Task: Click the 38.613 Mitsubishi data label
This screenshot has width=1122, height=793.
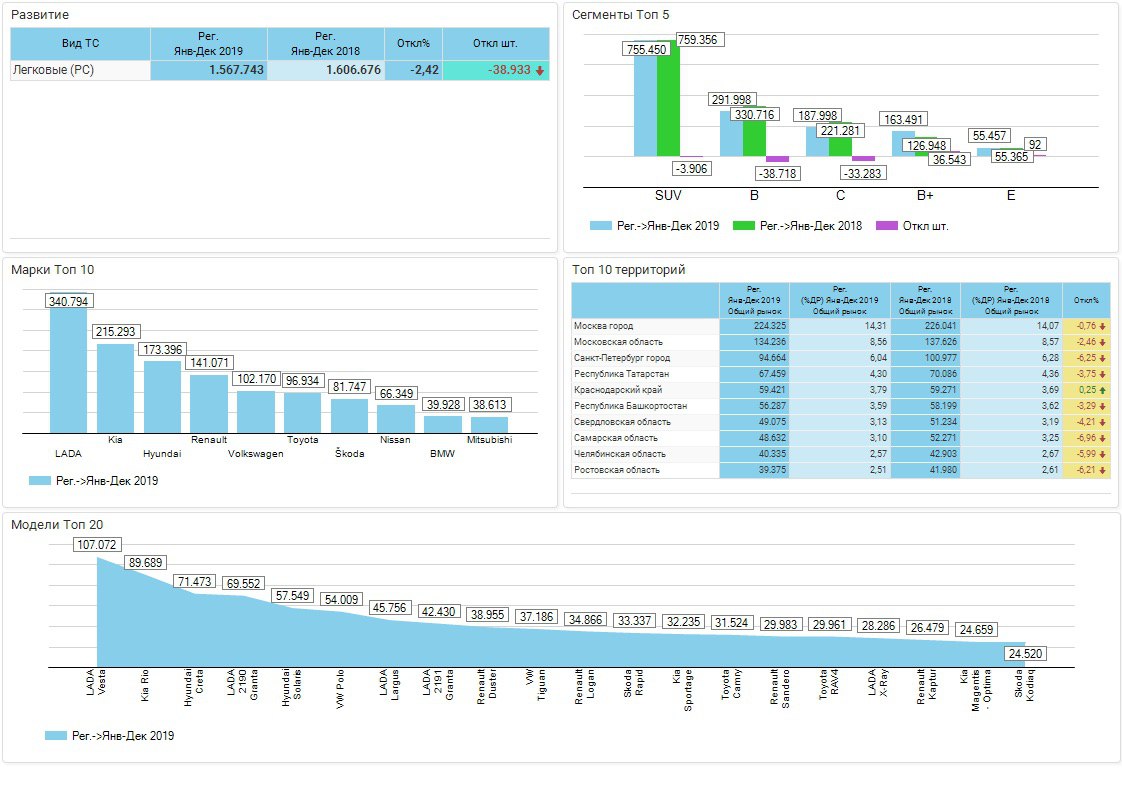Action: coord(490,404)
